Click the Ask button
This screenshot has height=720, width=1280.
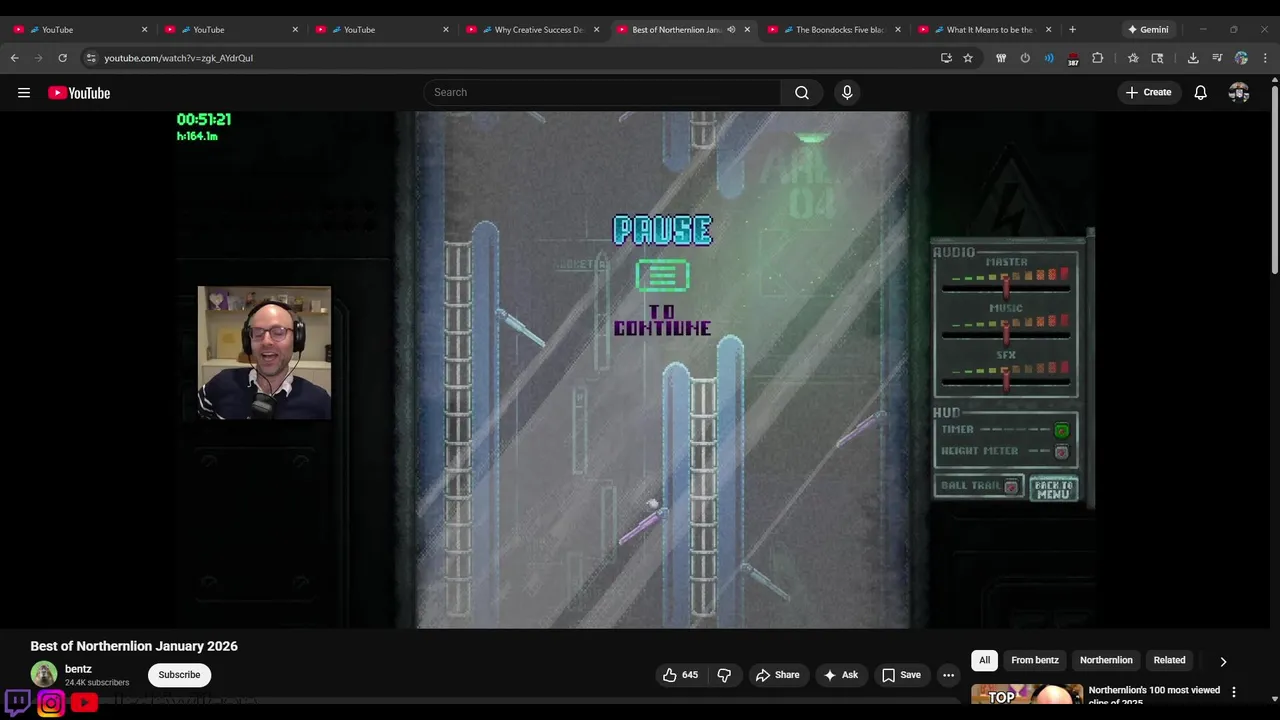841,675
